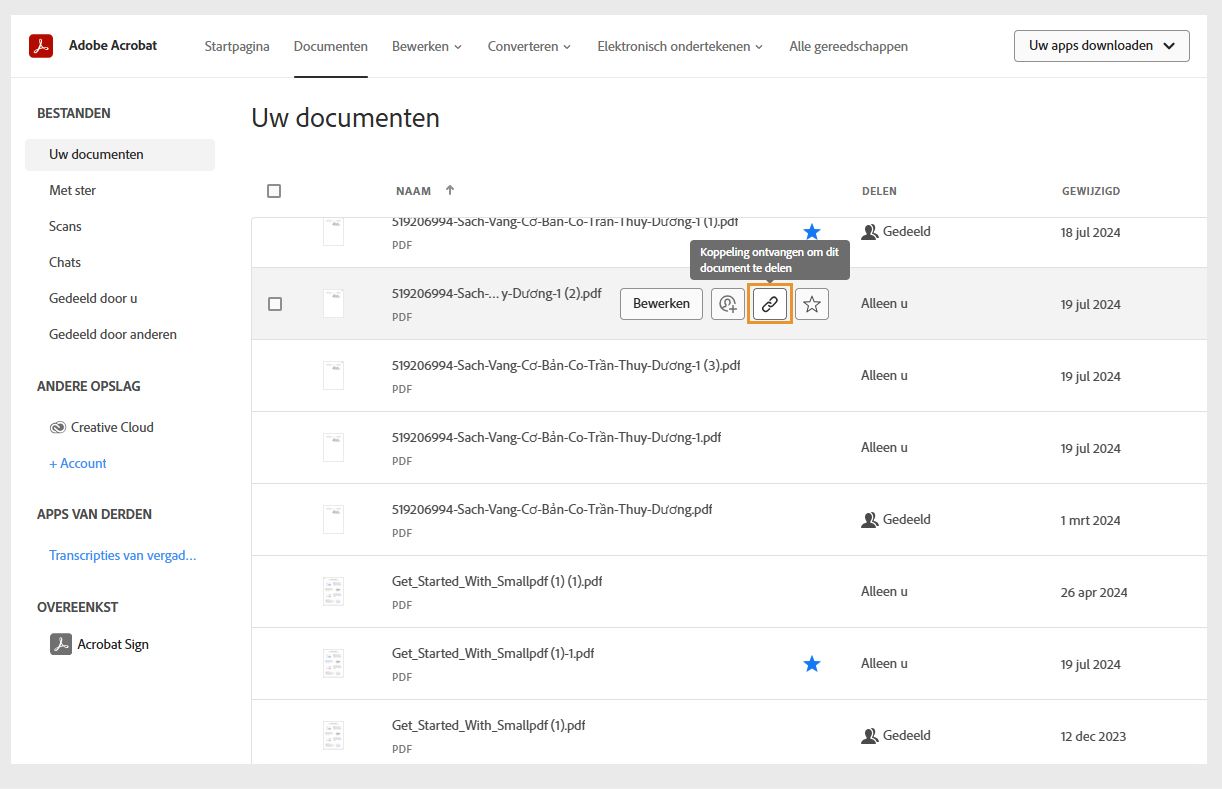Expand the Elektronisch ondertekenen menu
This screenshot has width=1222, height=789.
tap(680, 46)
